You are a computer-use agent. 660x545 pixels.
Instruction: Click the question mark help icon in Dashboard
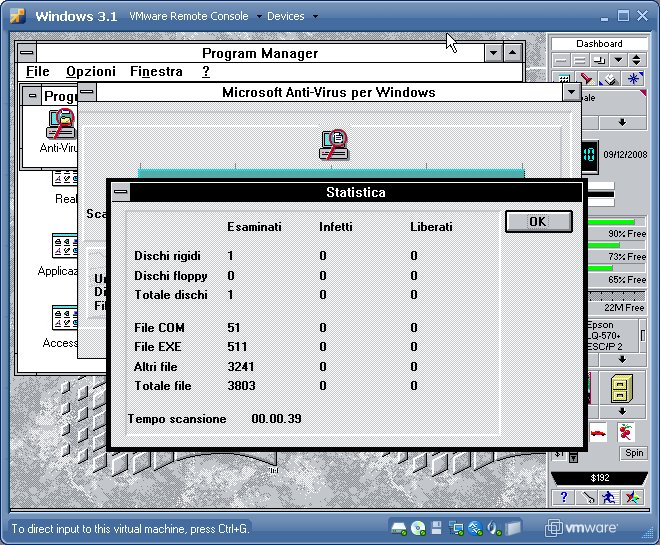click(564, 497)
